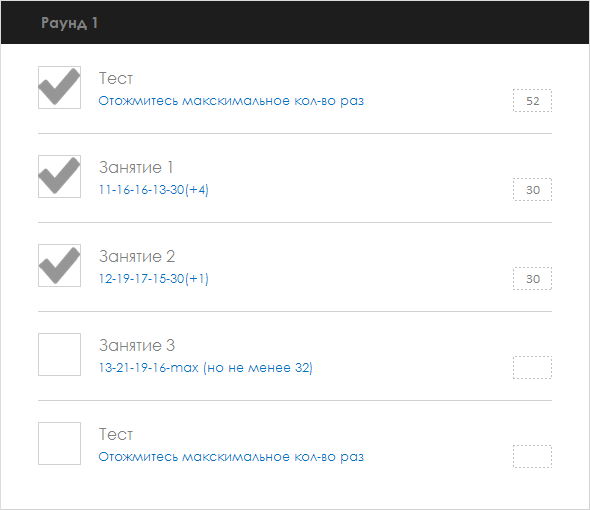Click the empty Занятие 3 result field

[532, 367]
